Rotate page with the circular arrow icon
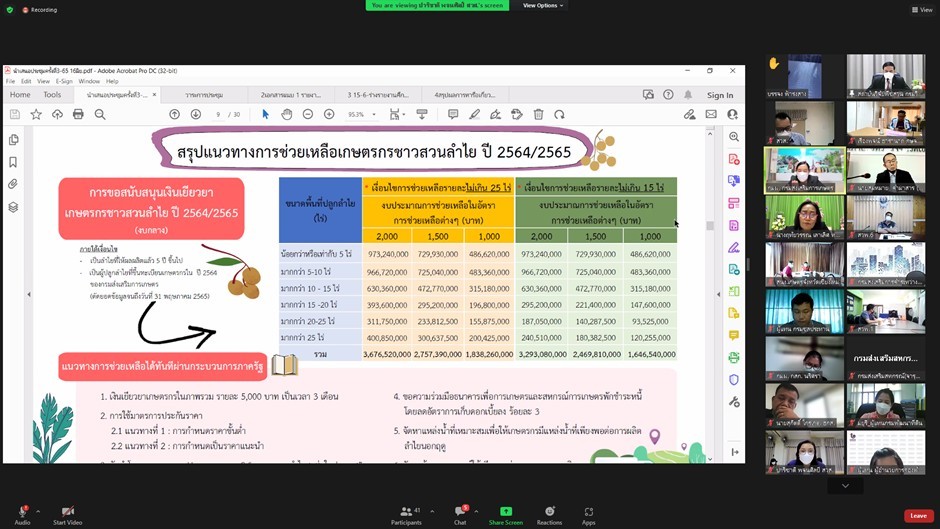This screenshot has width=940, height=529. click(559, 114)
